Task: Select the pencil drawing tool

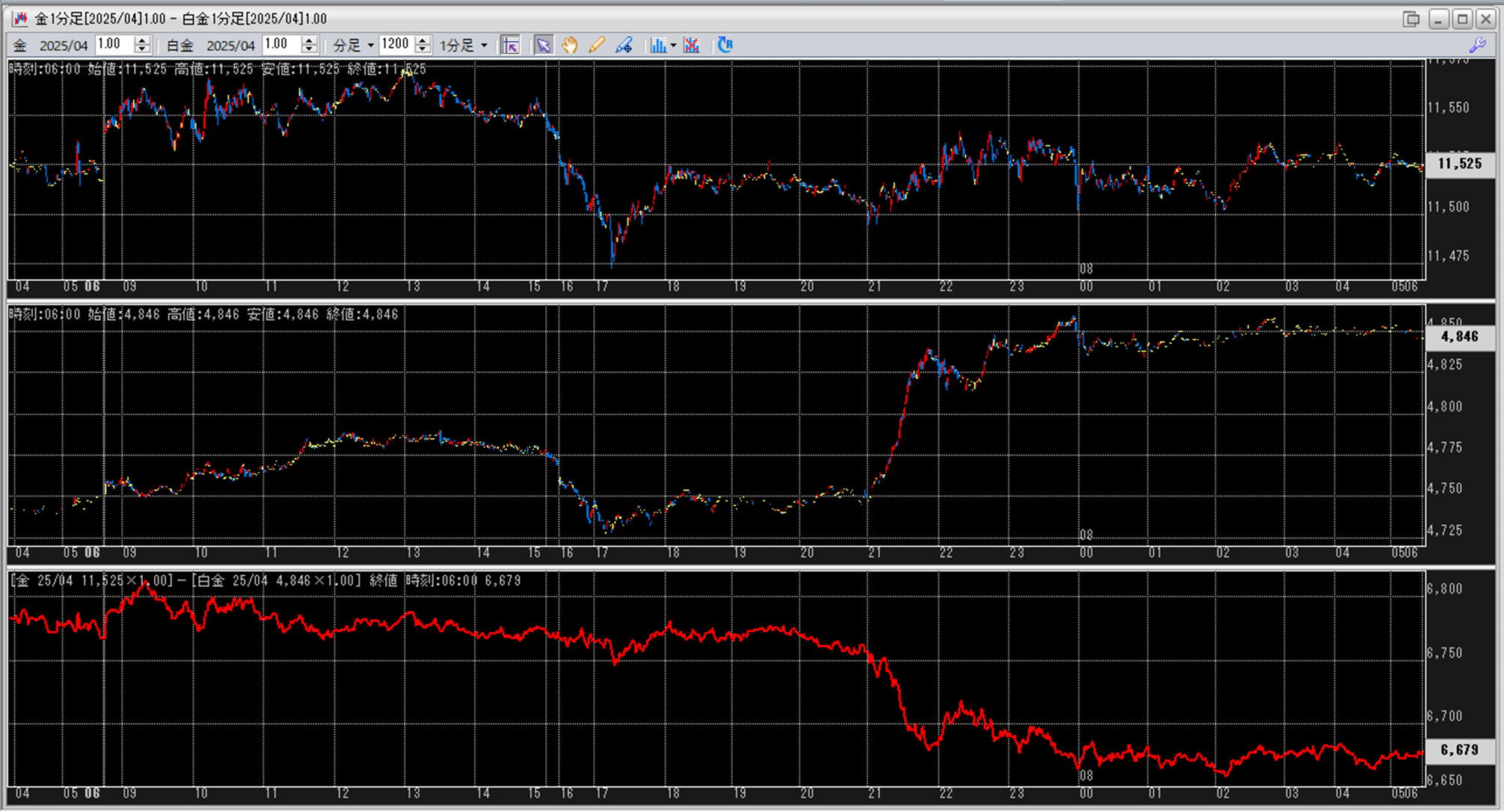Action: [596, 46]
